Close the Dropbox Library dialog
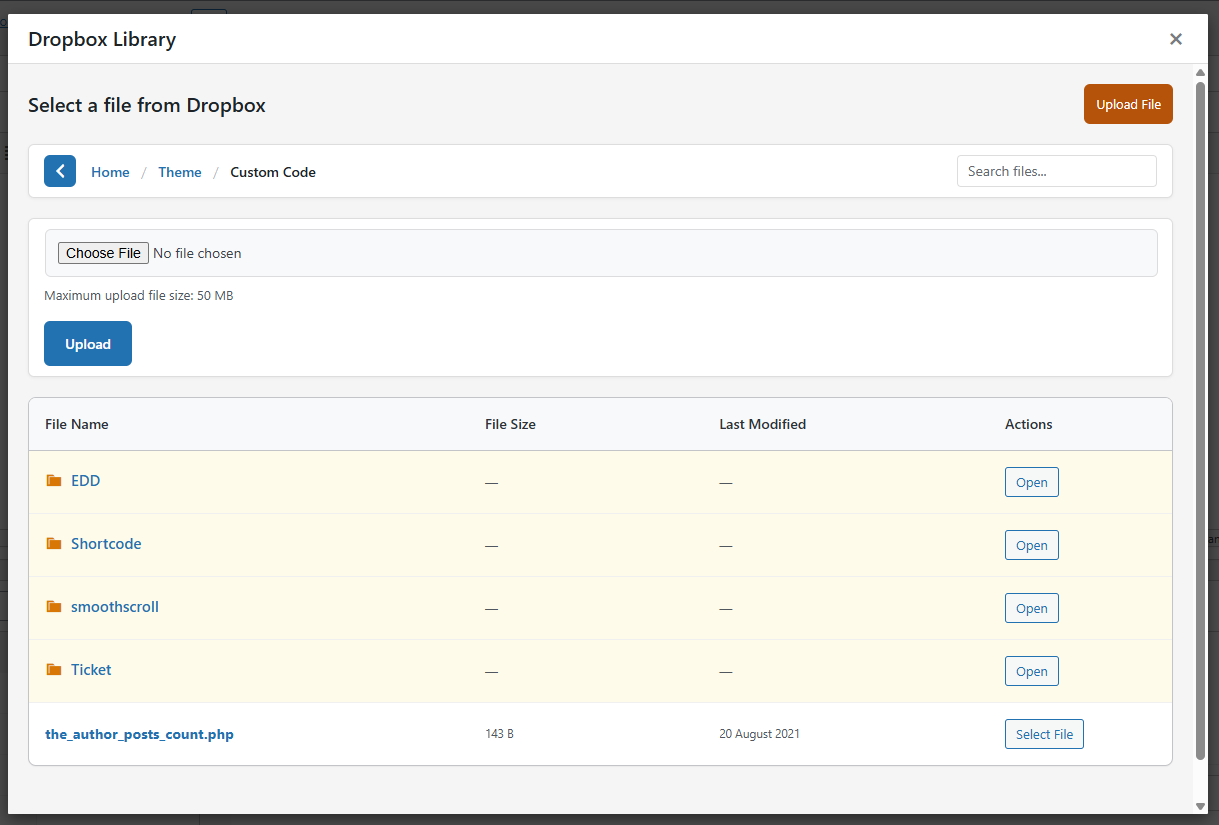 coord(1175,39)
